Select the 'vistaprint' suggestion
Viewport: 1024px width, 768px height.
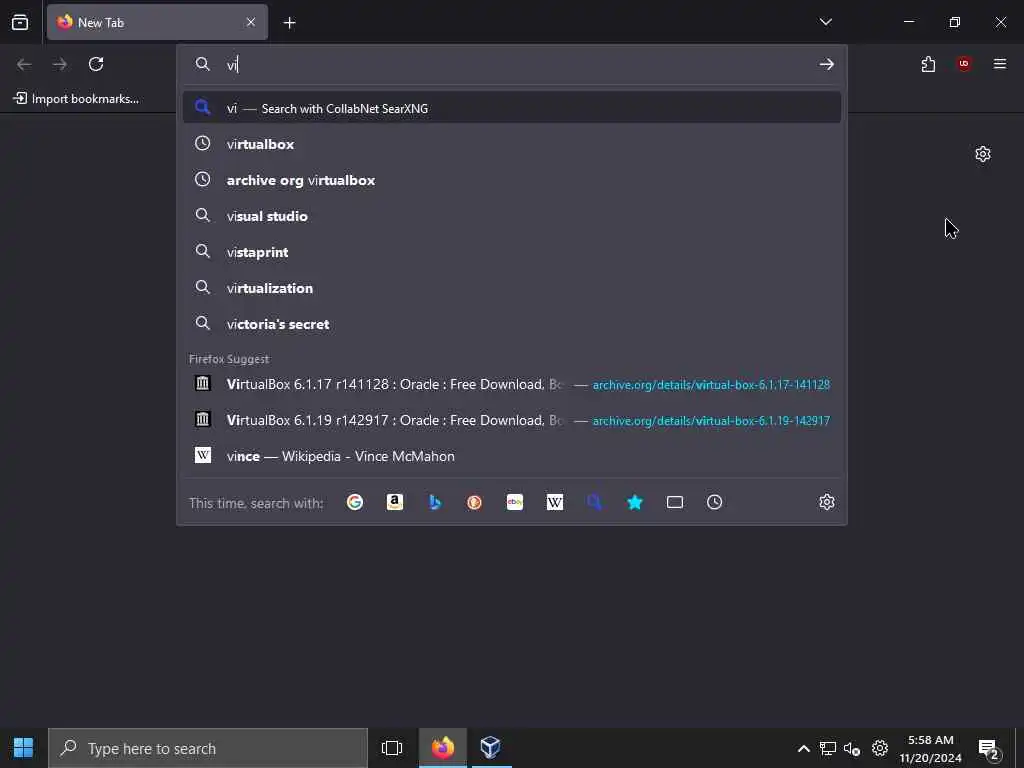point(512,251)
